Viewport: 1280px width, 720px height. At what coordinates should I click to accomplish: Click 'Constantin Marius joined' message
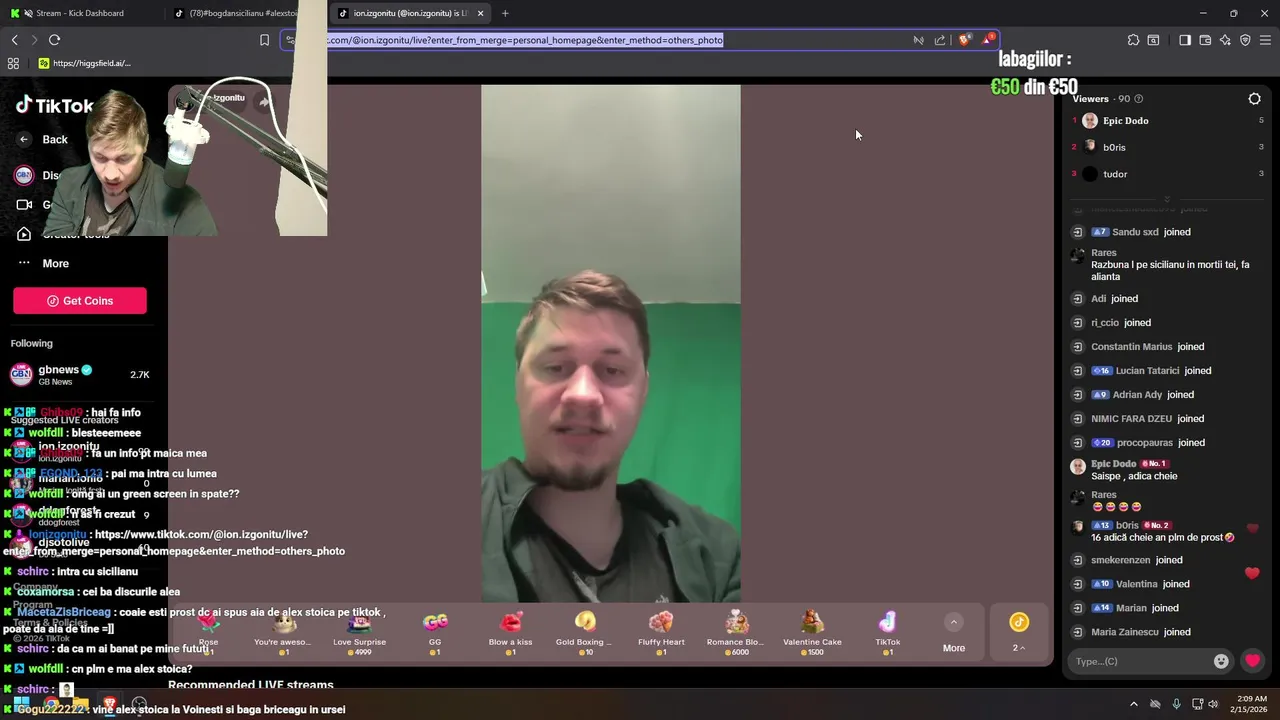click(1147, 347)
